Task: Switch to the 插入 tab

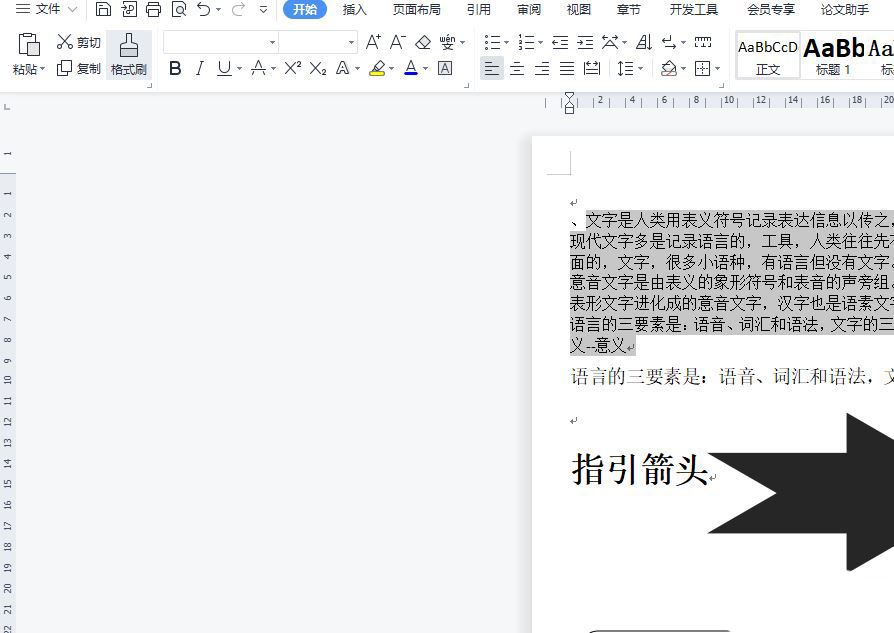Action: tap(354, 10)
